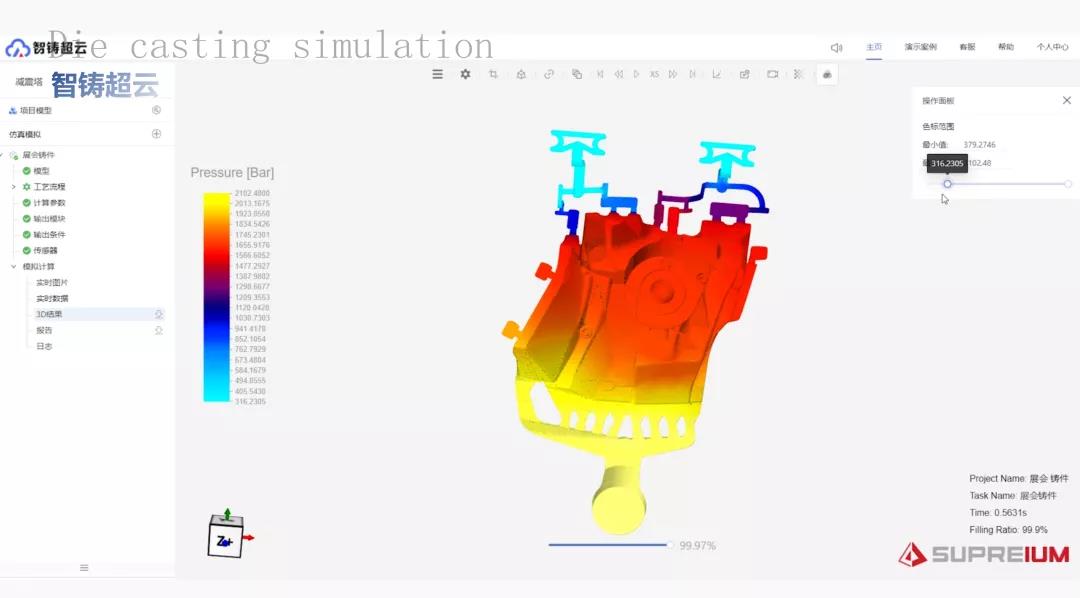Select 实时数据 in the tree
1080x598 pixels.
click(x=52, y=298)
